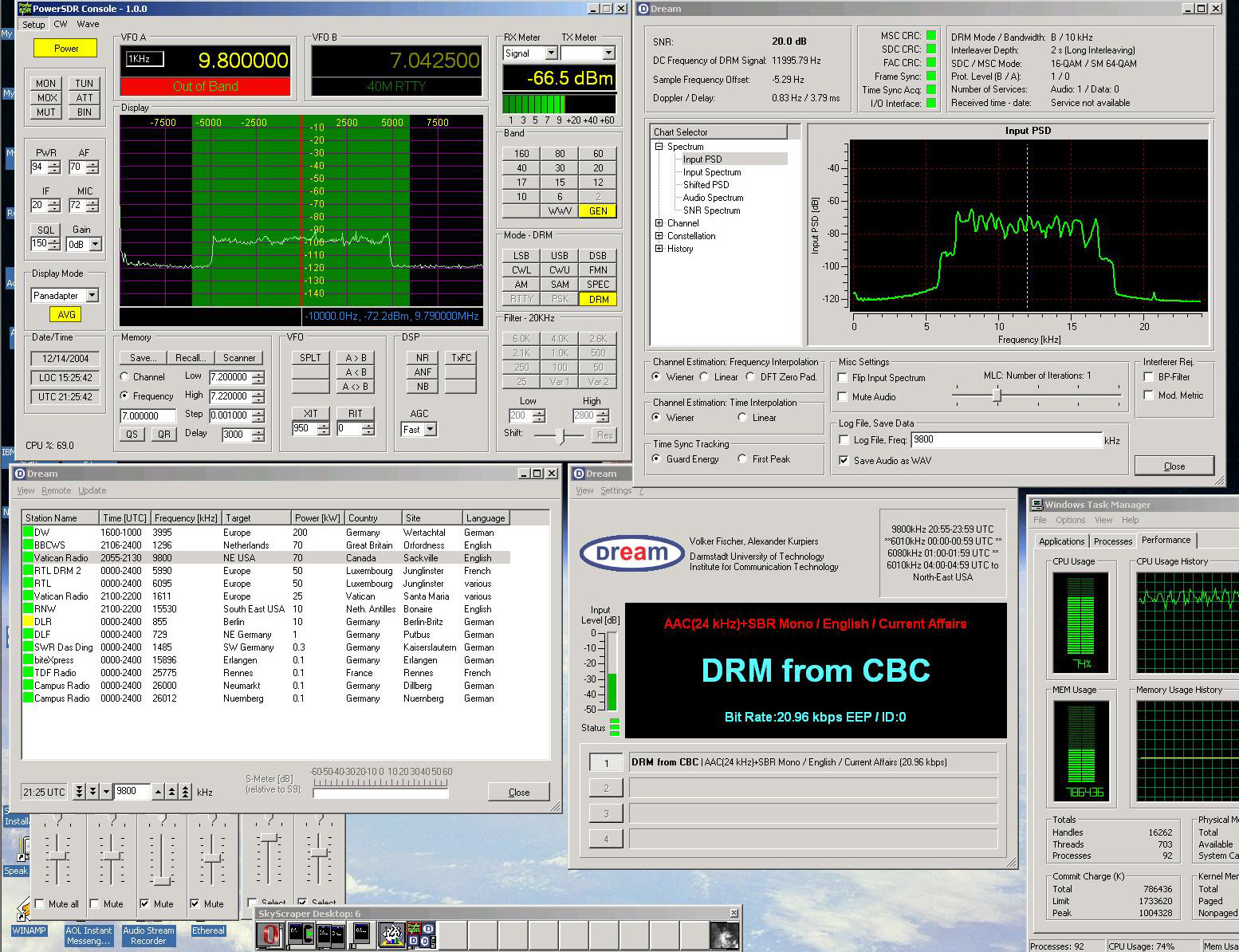
Task: Open the TX Meter dropdown
Action: tap(609, 53)
